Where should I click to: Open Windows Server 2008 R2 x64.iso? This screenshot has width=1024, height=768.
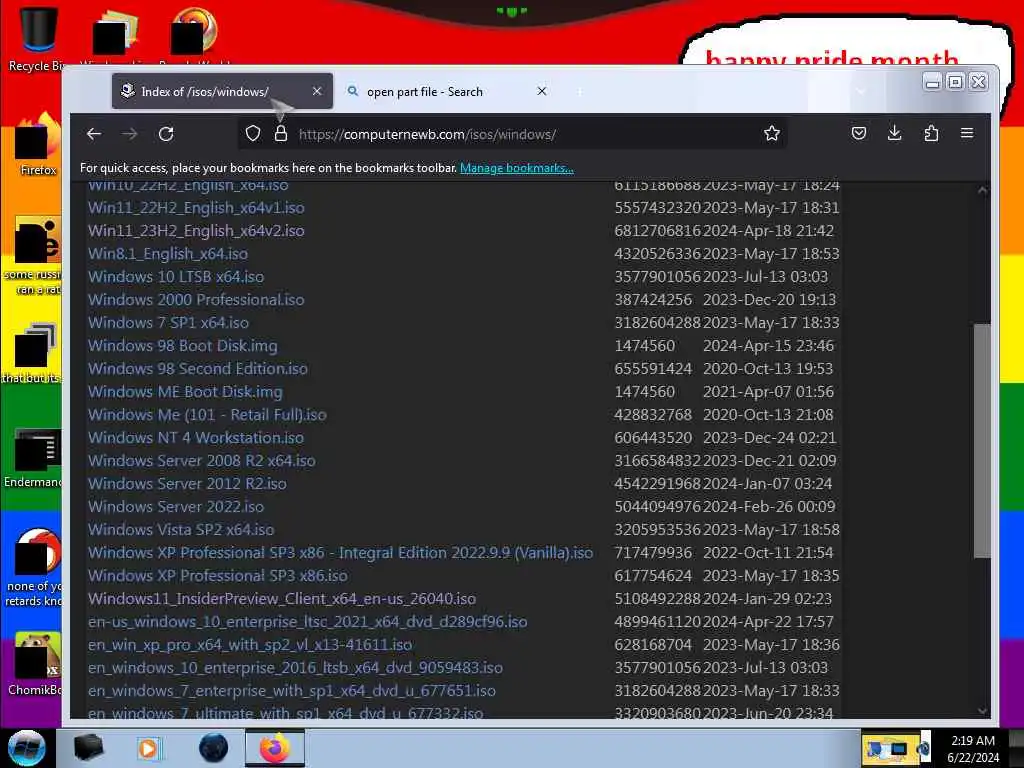click(x=202, y=460)
